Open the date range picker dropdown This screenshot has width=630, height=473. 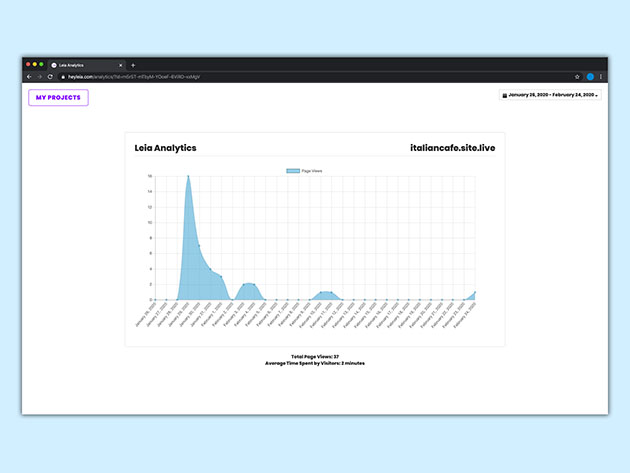point(550,95)
